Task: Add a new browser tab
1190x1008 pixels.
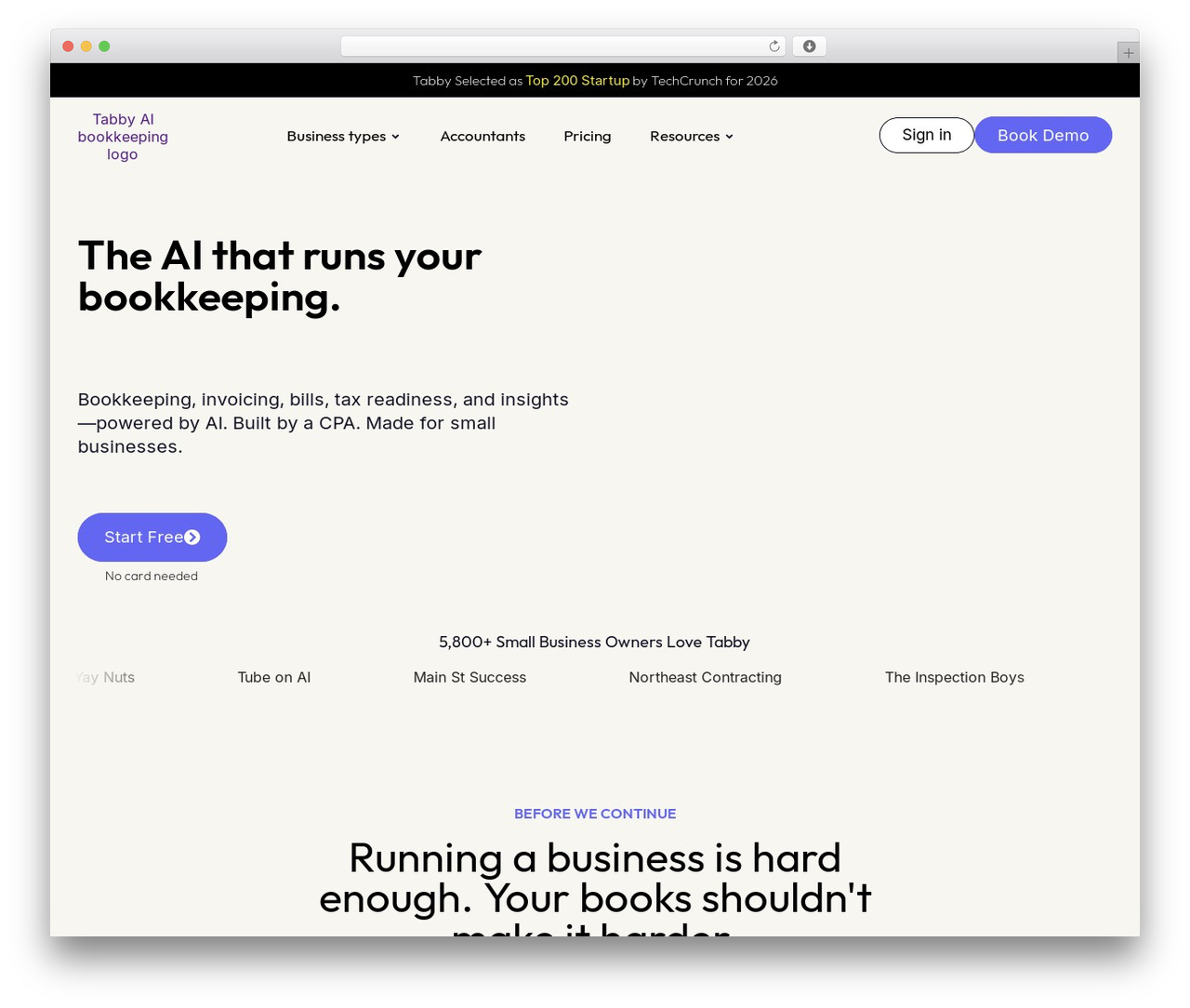Action: point(1128,53)
